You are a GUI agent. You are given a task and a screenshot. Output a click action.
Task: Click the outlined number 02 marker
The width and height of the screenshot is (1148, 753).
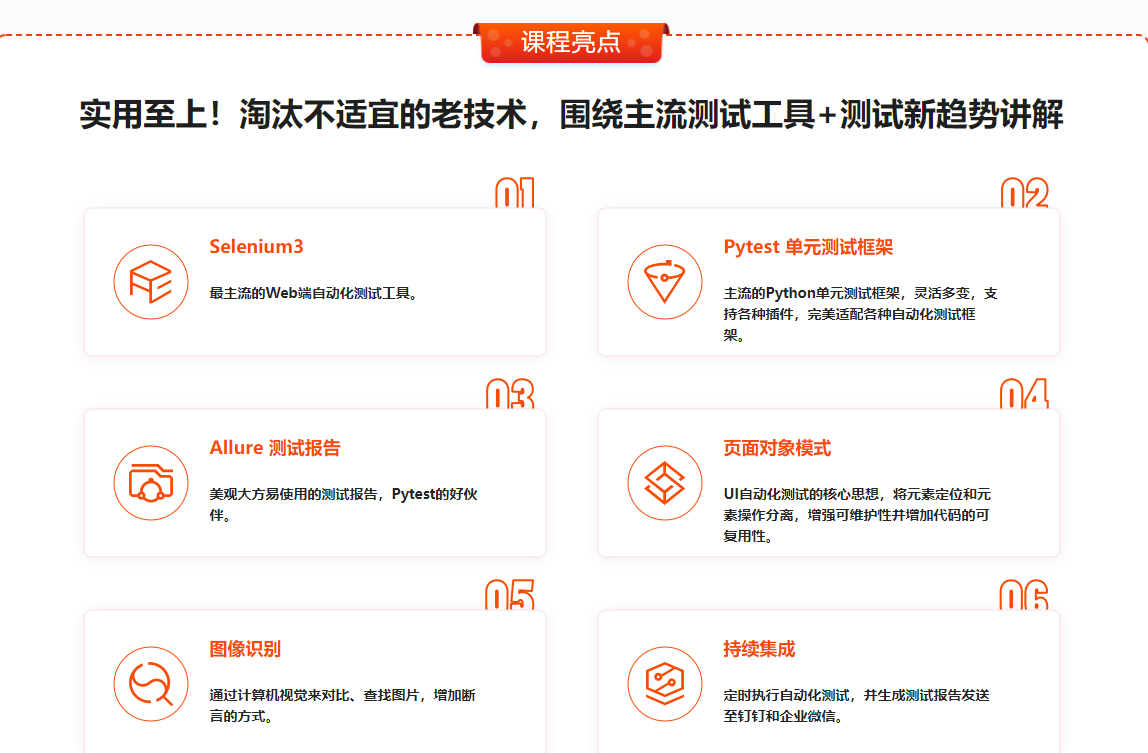pos(1024,194)
